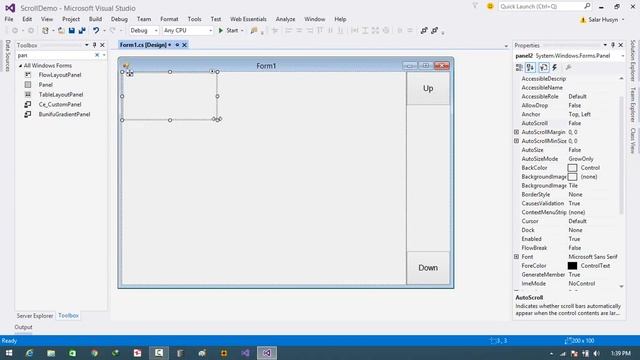
Task: Open File Explorer from the taskbar
Action: coord(51,353)
